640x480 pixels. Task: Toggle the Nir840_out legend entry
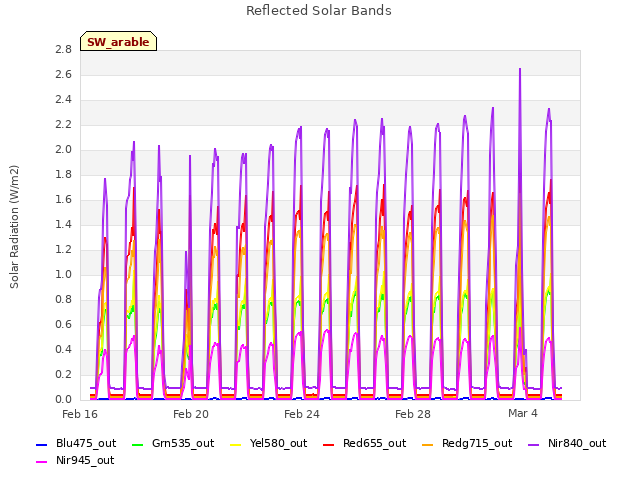[567, 443]
